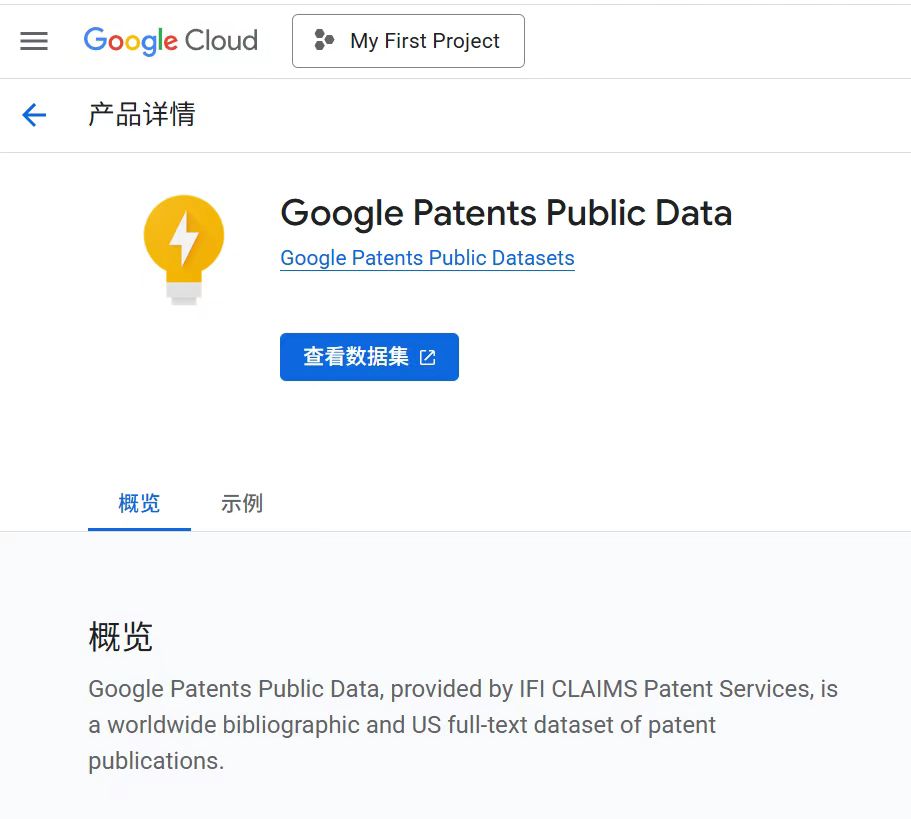Click the yellow lightbulb product icon
Screen dimensions: 911x819
(183, 247)
